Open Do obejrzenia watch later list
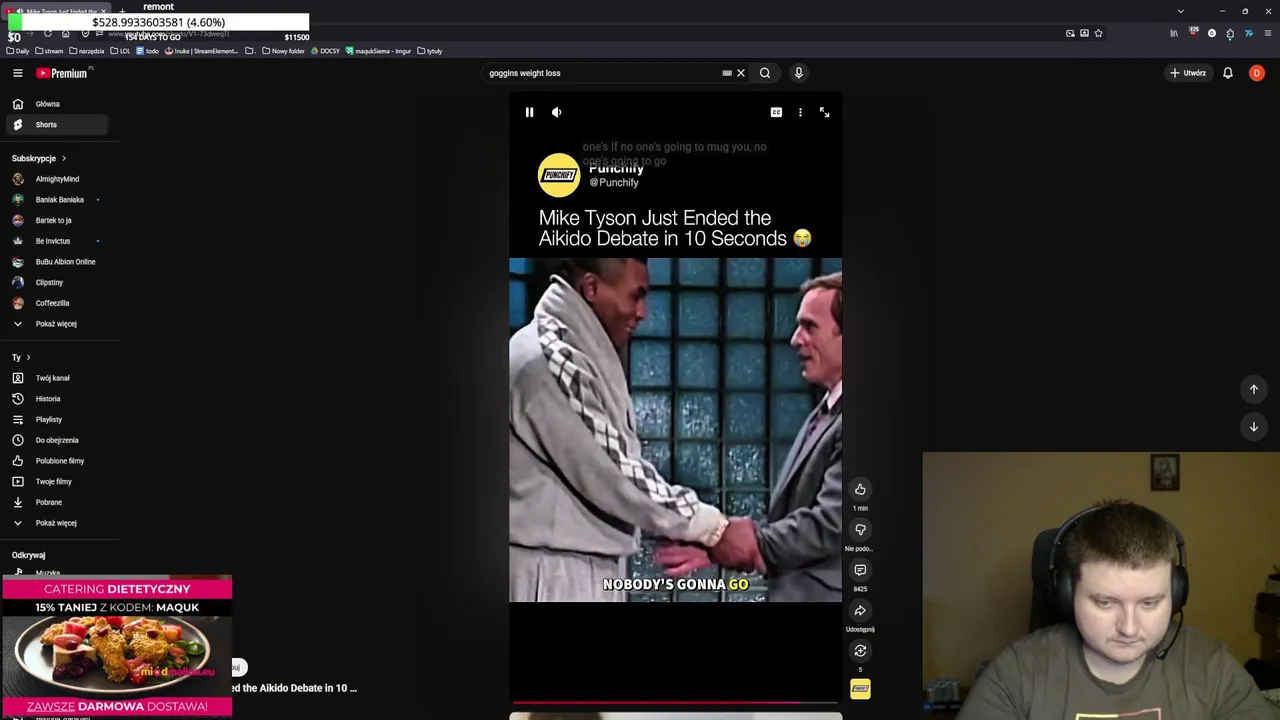 point(56,440)
